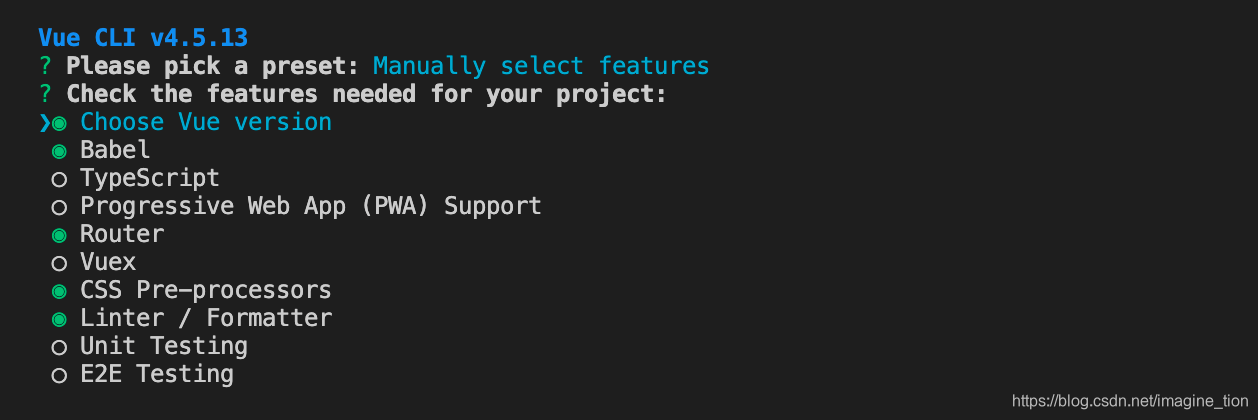Uncheck the Babel feature bullet
Screen dimensions: 1258x420
59,151
